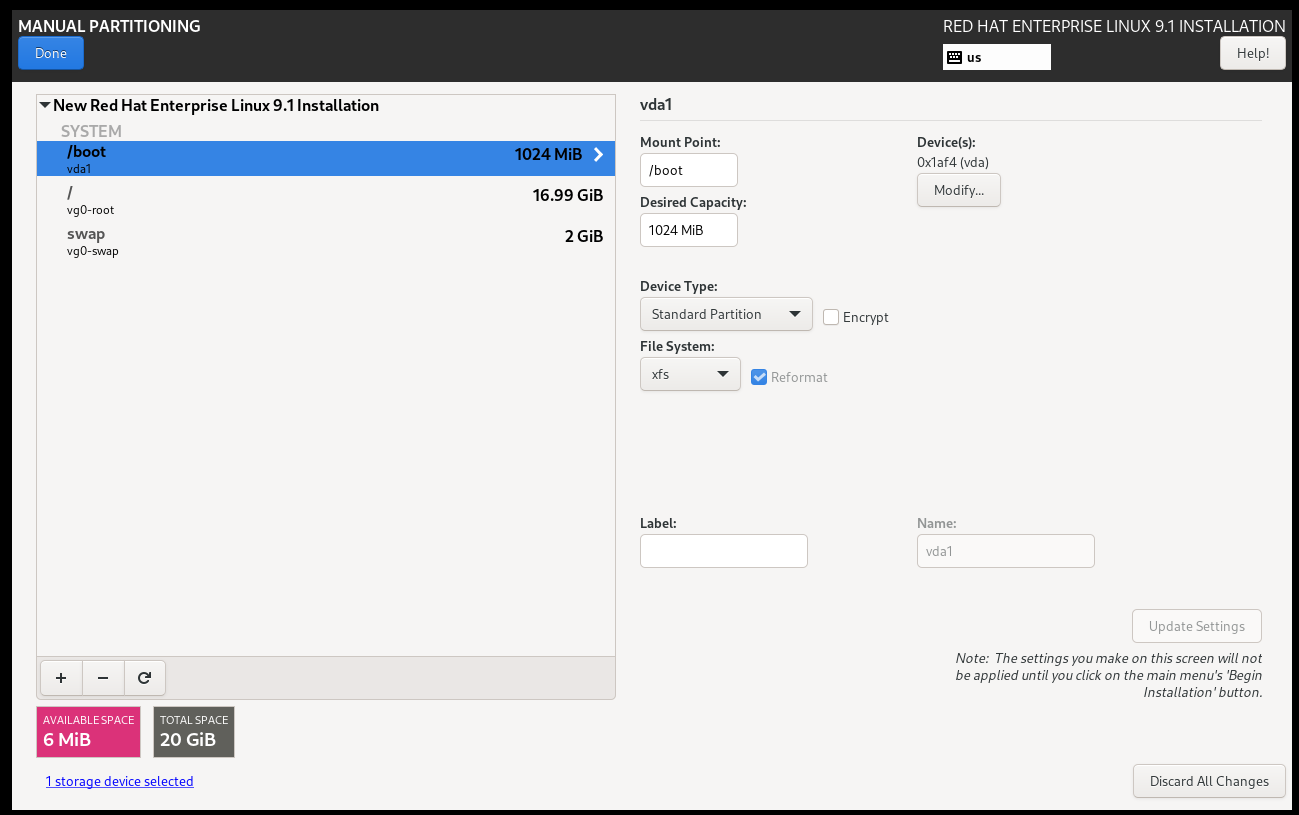The width and height of the screenshot is (1299, 815).
Task: Toggle the Encrypt checkbox
Action: tap(831, 317)
